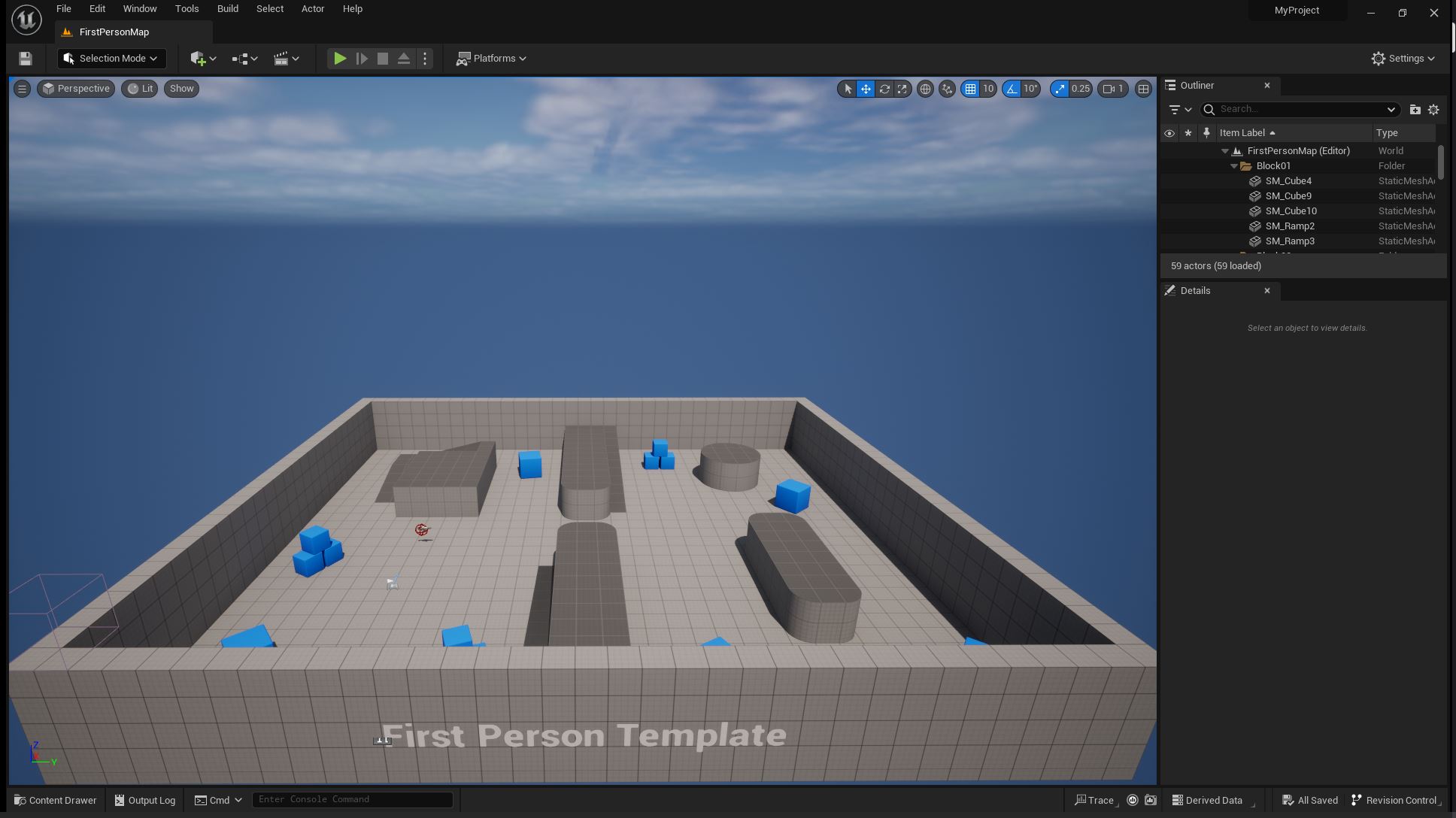Toggle rotation snapping at 10 degrees

coord(1012,89)
